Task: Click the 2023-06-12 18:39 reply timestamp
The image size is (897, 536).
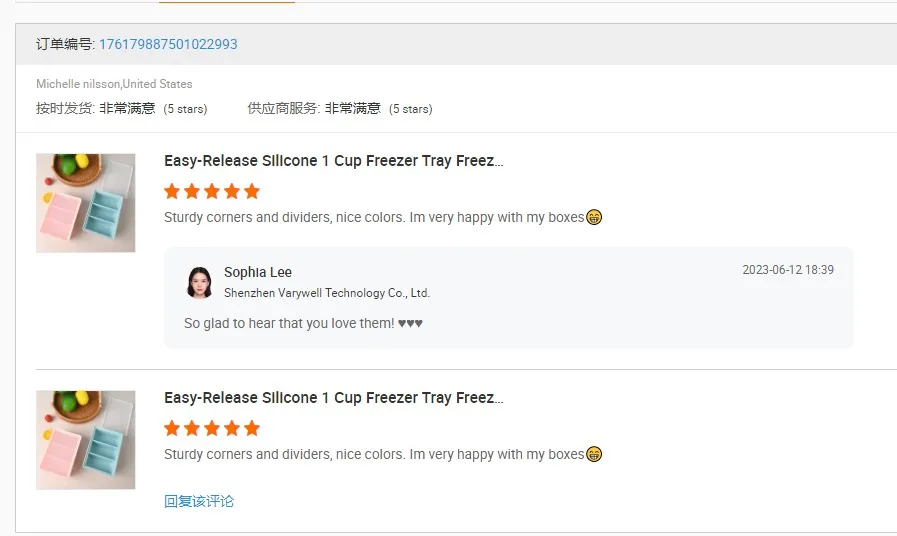Action: click(x=788, y=270)
